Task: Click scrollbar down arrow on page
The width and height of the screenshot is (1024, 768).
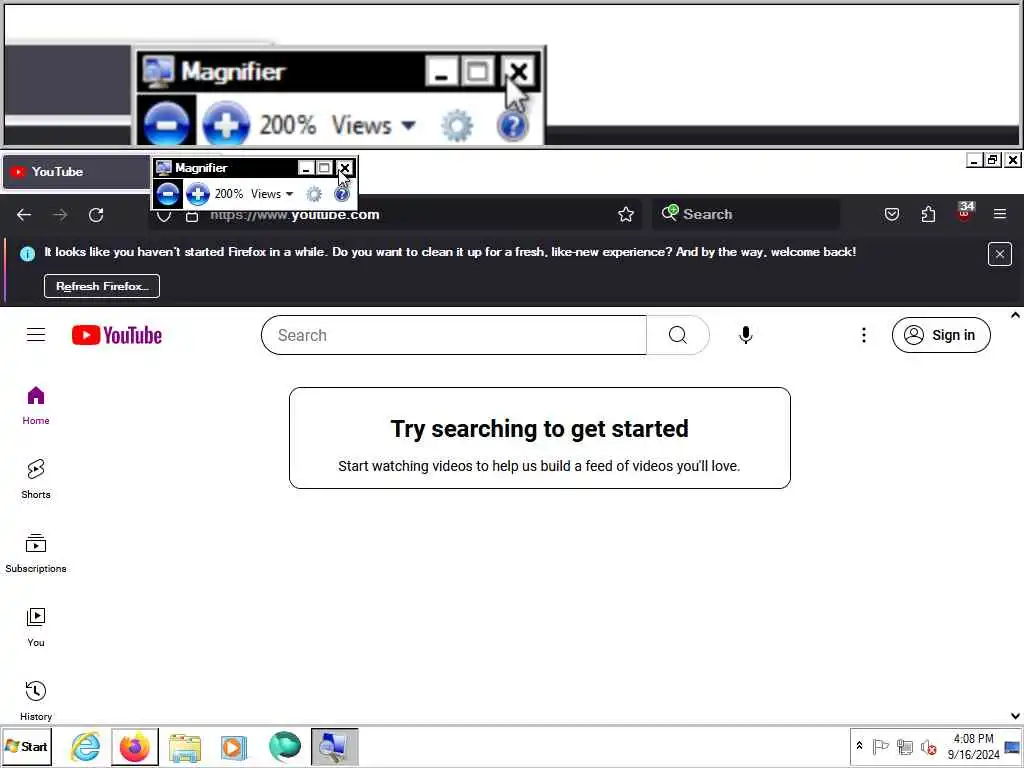Action: (x=1015, y=716)
